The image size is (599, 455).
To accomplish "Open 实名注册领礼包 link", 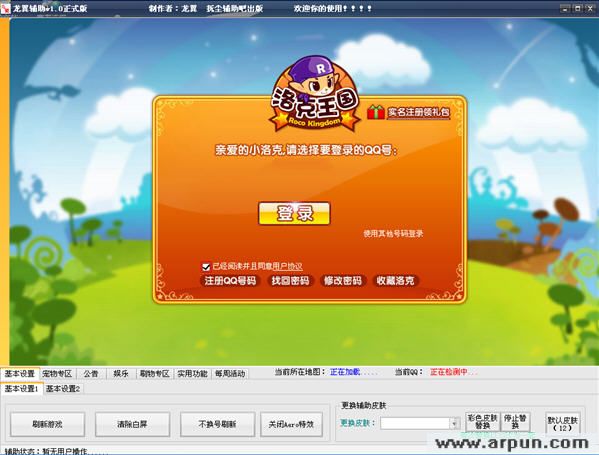I will point(419,112).
